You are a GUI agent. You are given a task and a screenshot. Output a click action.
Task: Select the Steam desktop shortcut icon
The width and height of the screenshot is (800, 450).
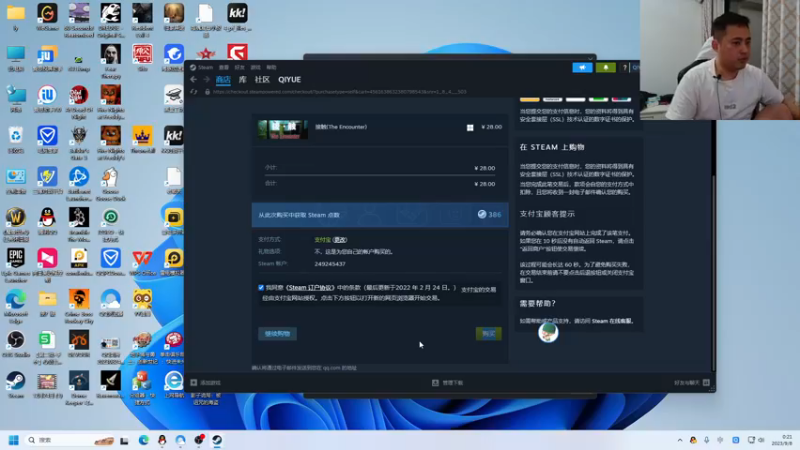click(x=15, y=385)
